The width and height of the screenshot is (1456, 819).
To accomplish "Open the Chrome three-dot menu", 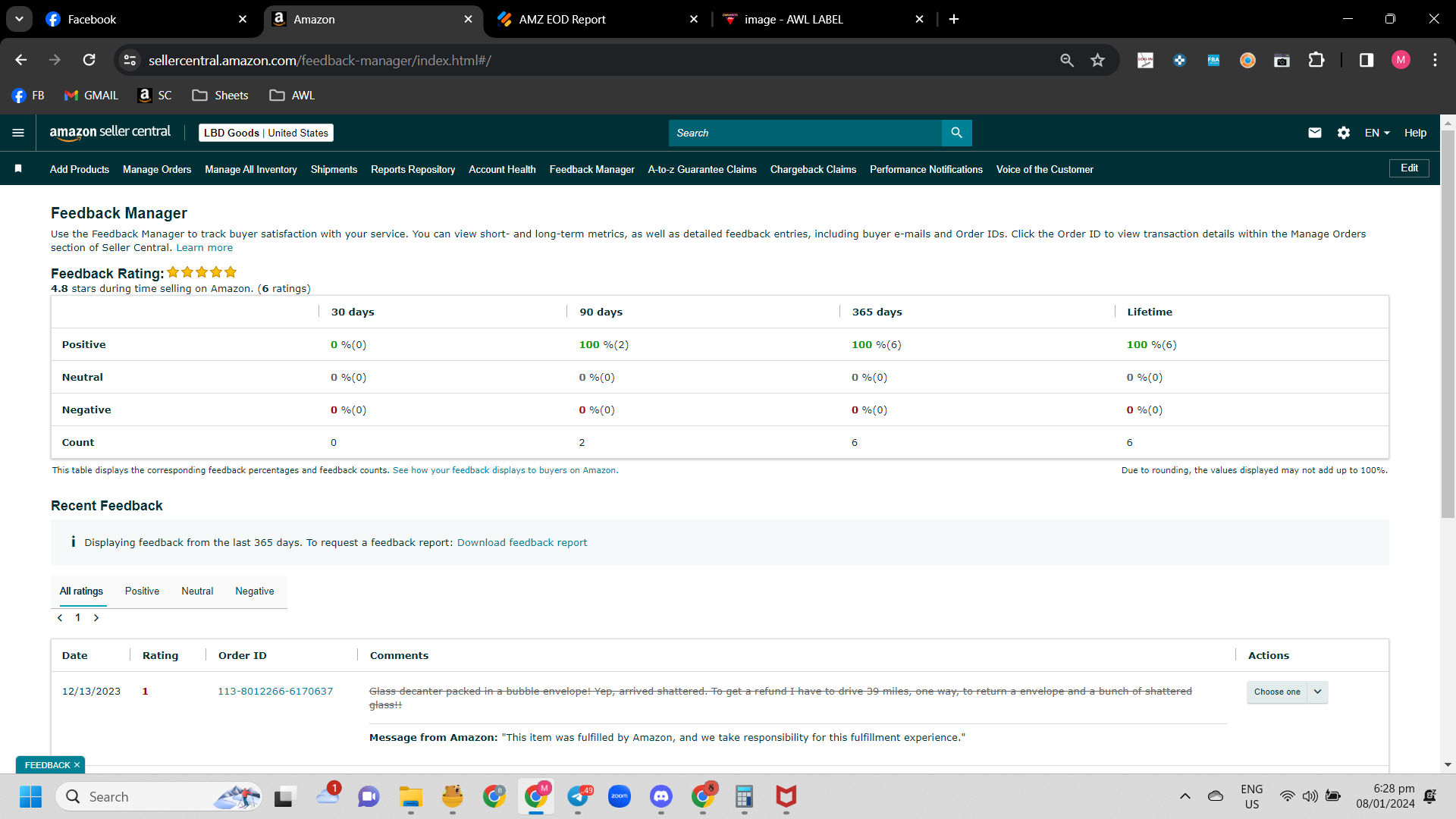I will [1435, 60].
